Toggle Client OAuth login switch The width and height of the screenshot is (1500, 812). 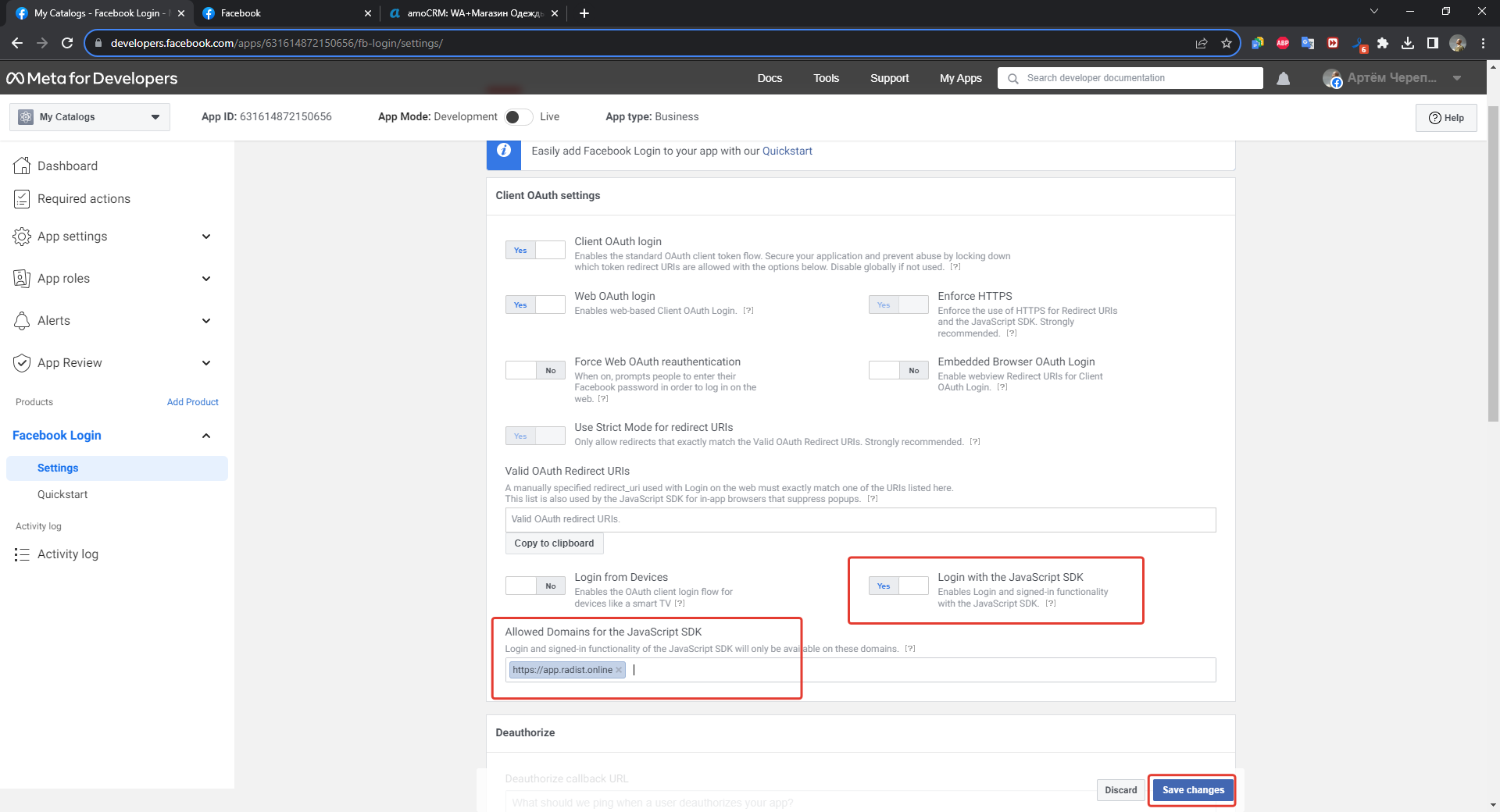pyautogui.click(x=535, y=250)
